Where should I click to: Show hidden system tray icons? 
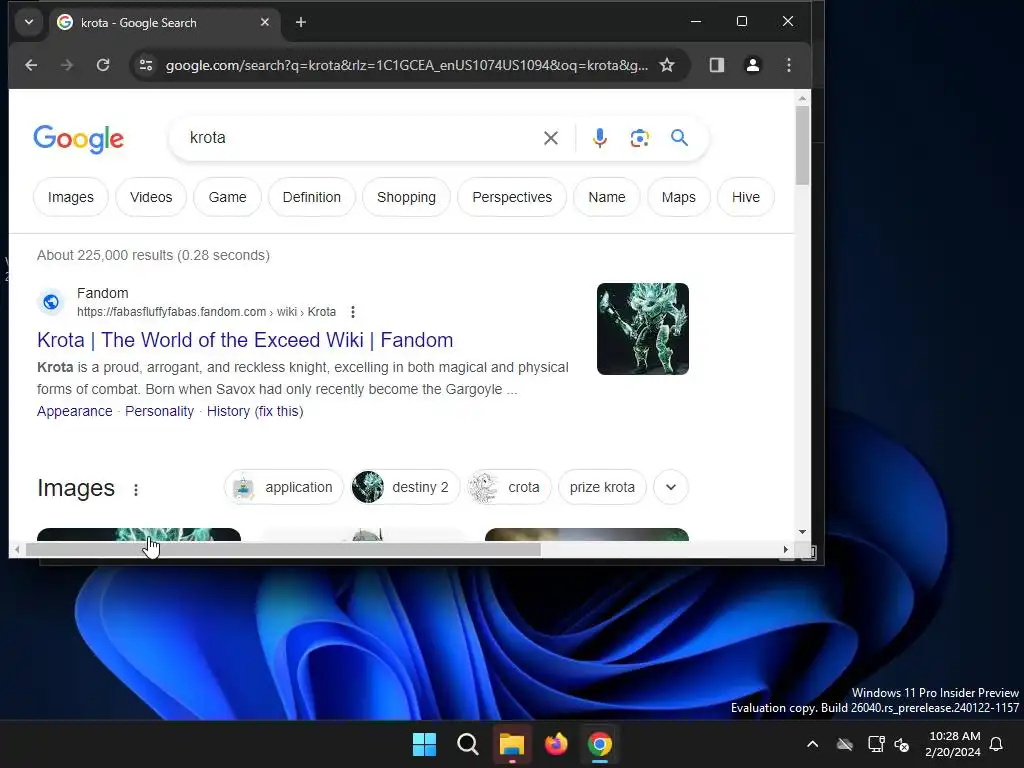click(x=812, y=744)
